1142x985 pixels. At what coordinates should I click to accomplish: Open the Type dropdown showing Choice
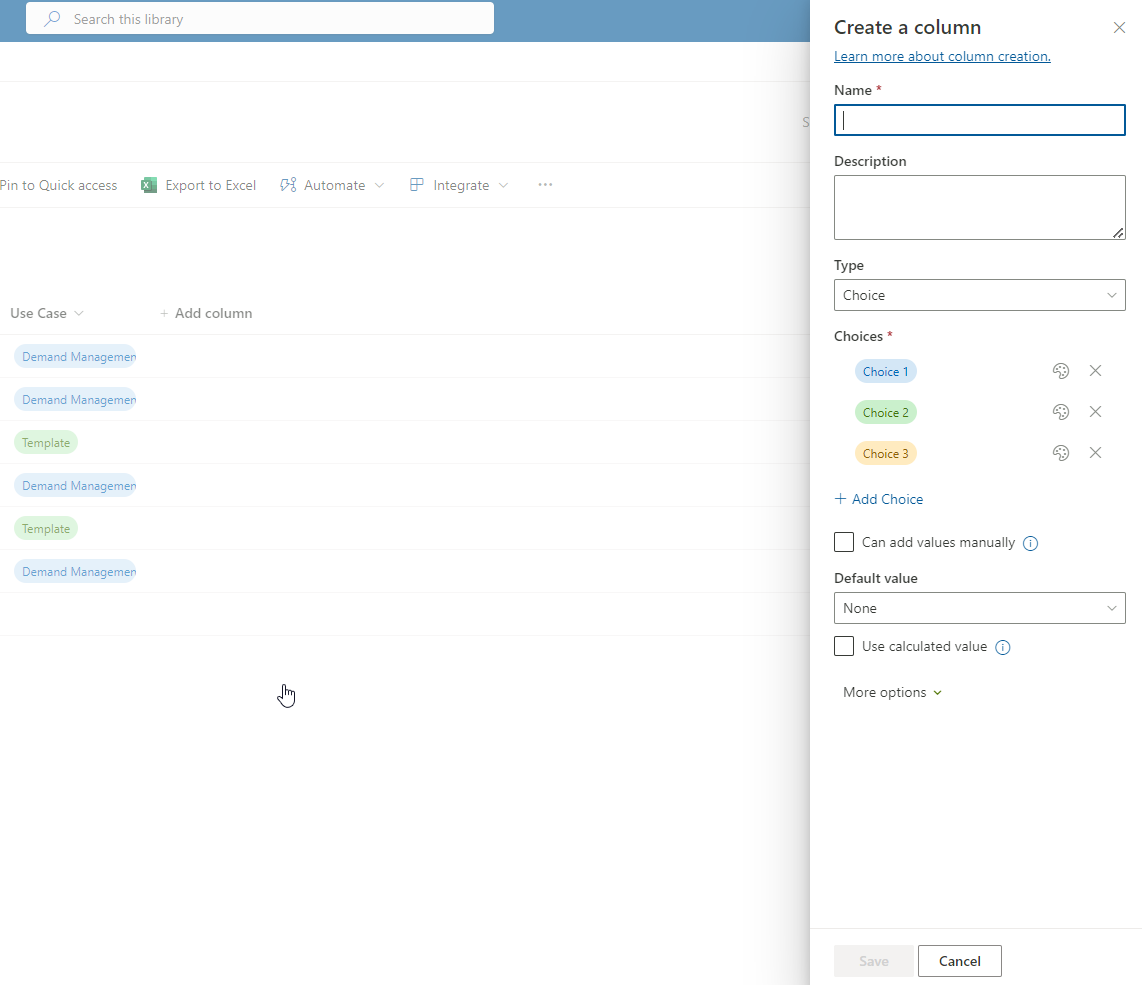(979, 295)
